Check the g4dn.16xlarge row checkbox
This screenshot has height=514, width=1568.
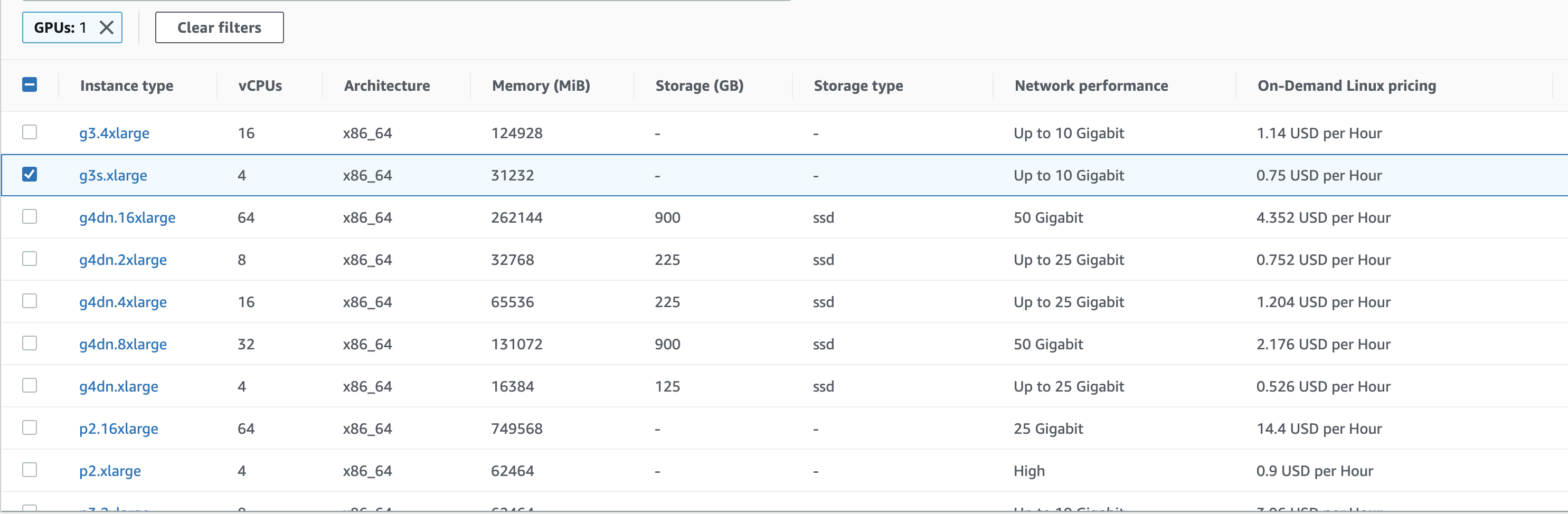30,216
